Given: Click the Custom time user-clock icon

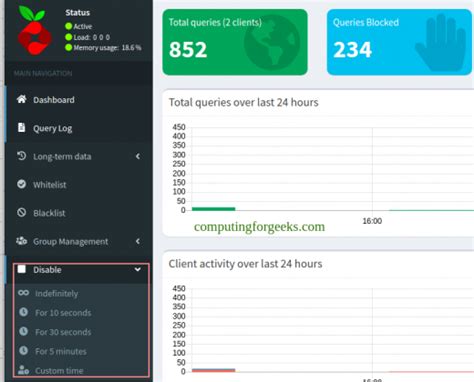Looking at the screenshot, I should [23, 370].
